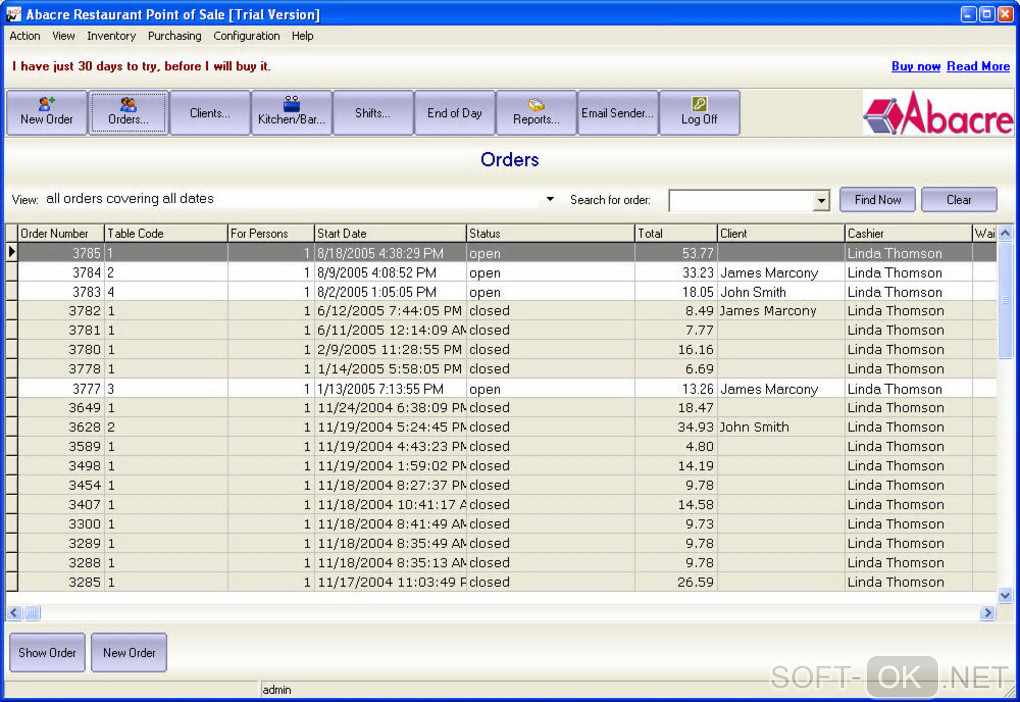Click the Abacre logo
This screenshot has width=1020, height=702.
coord(937,113)
